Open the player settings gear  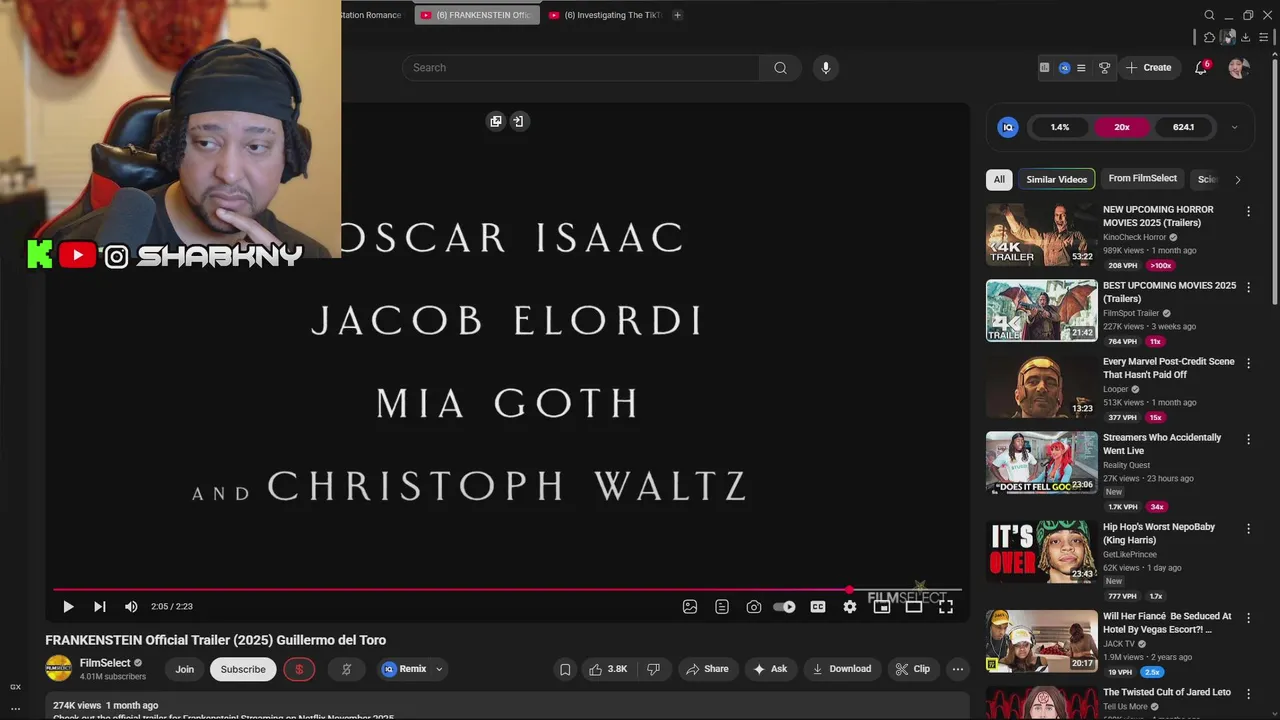(850, 606)
